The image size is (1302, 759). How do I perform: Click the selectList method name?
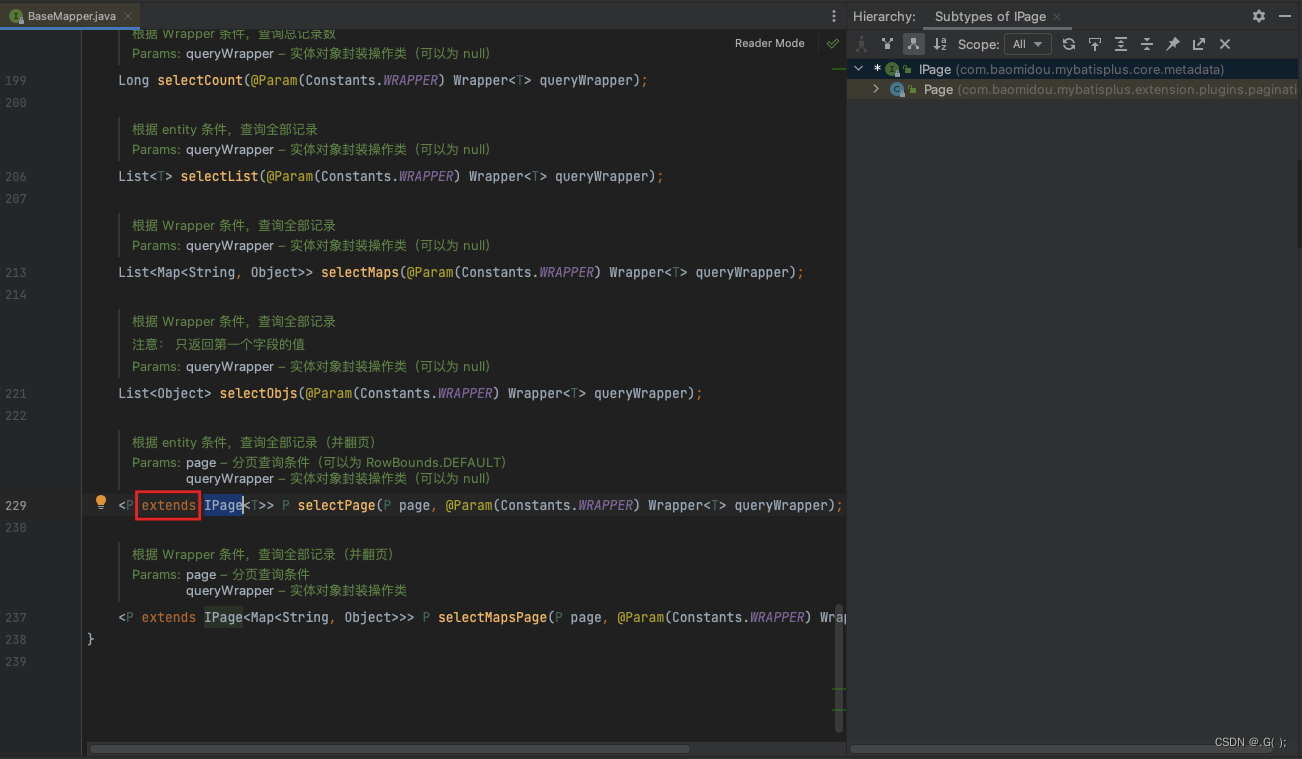pyautogui.click(x=219, y=176)
